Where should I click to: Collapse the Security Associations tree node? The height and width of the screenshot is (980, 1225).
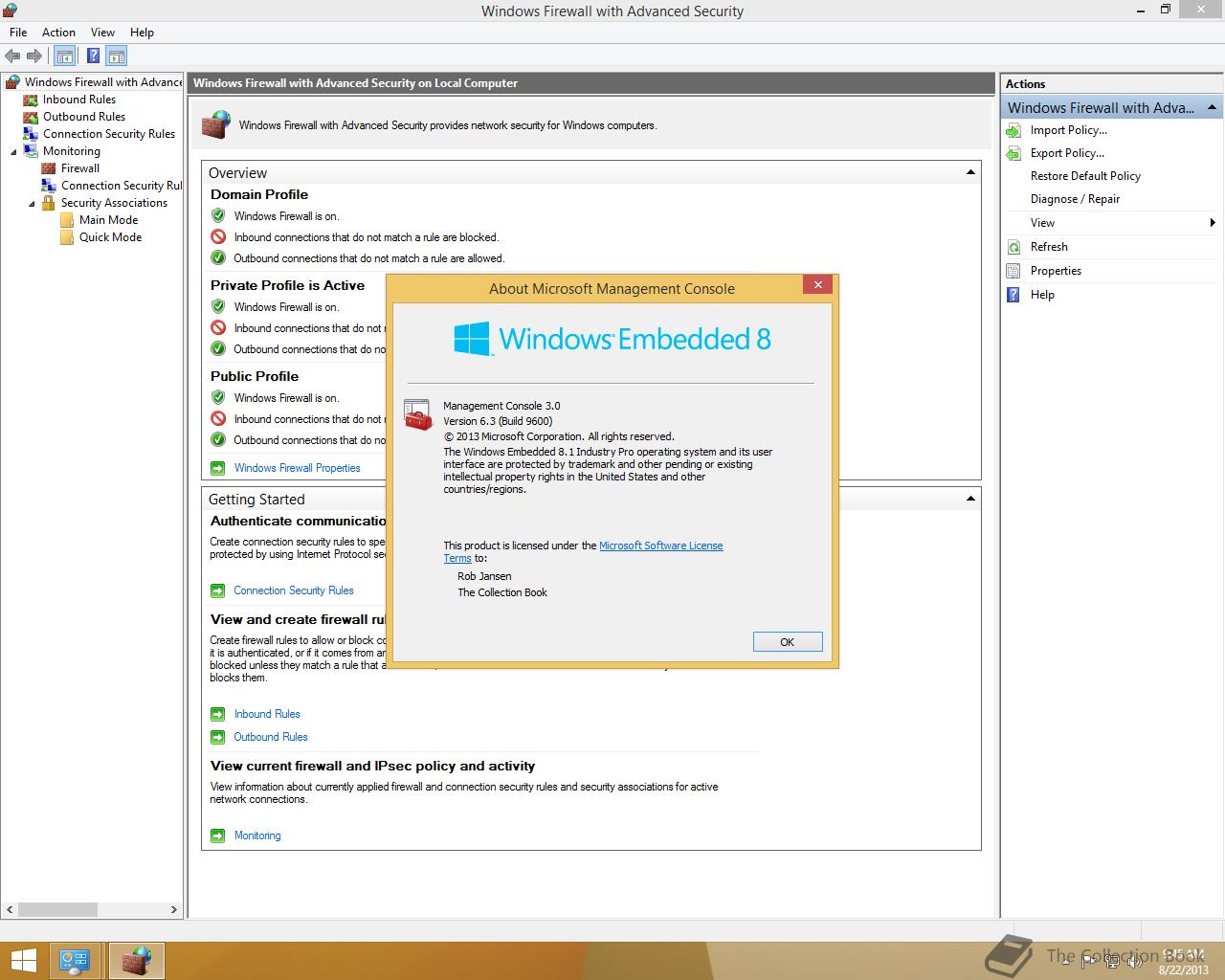click(x=32, y=203)
